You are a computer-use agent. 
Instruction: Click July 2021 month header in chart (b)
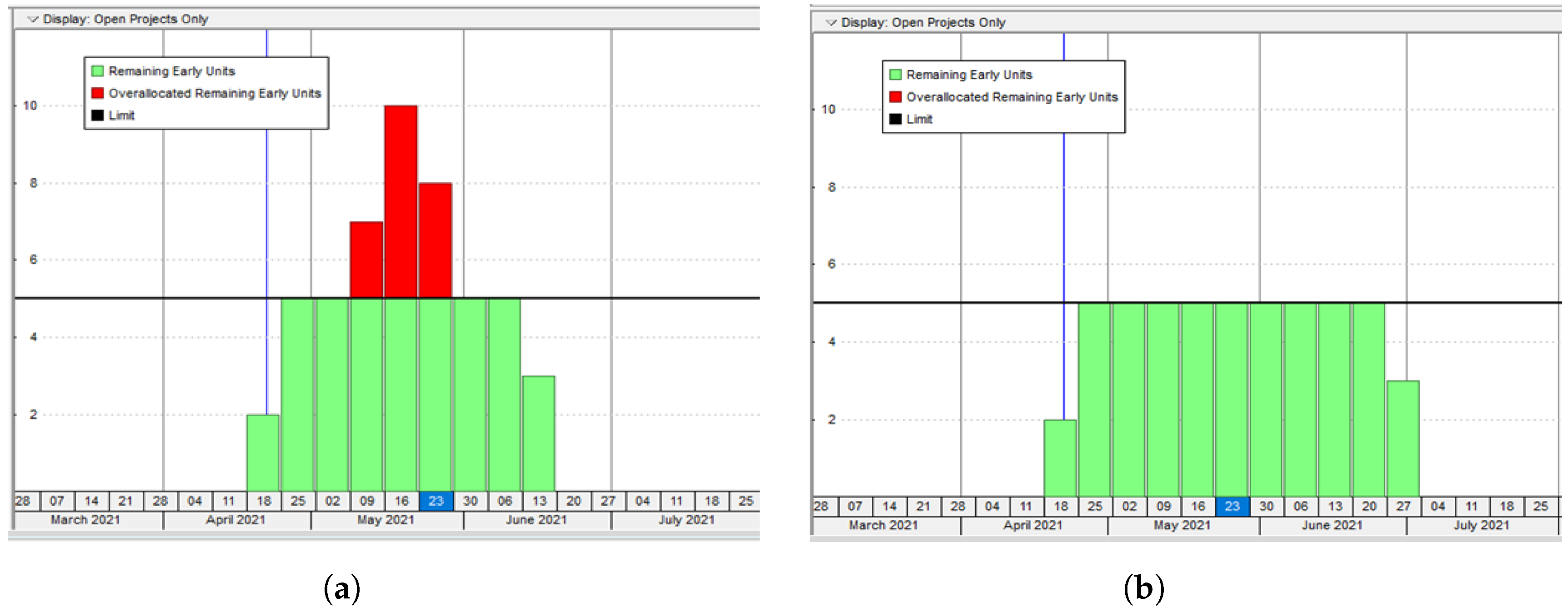click(x=1482, y=525)
